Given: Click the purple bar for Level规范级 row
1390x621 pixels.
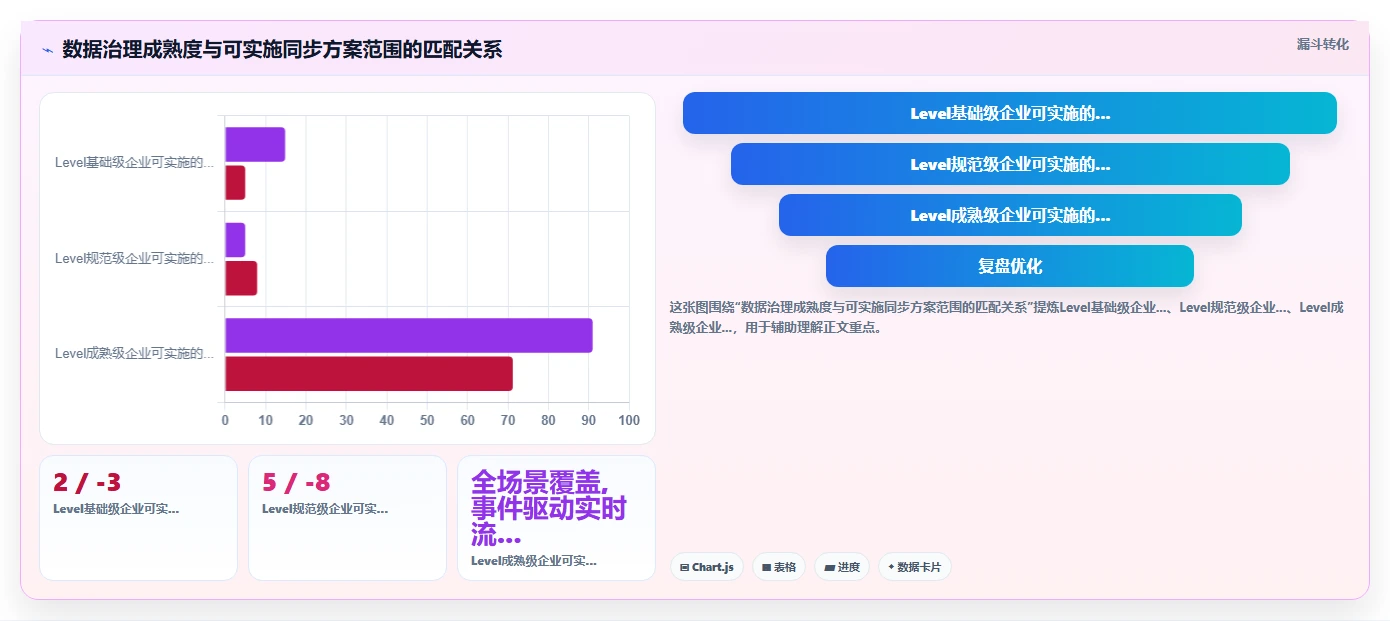Looking at the screenshot, I should [235, 240].
